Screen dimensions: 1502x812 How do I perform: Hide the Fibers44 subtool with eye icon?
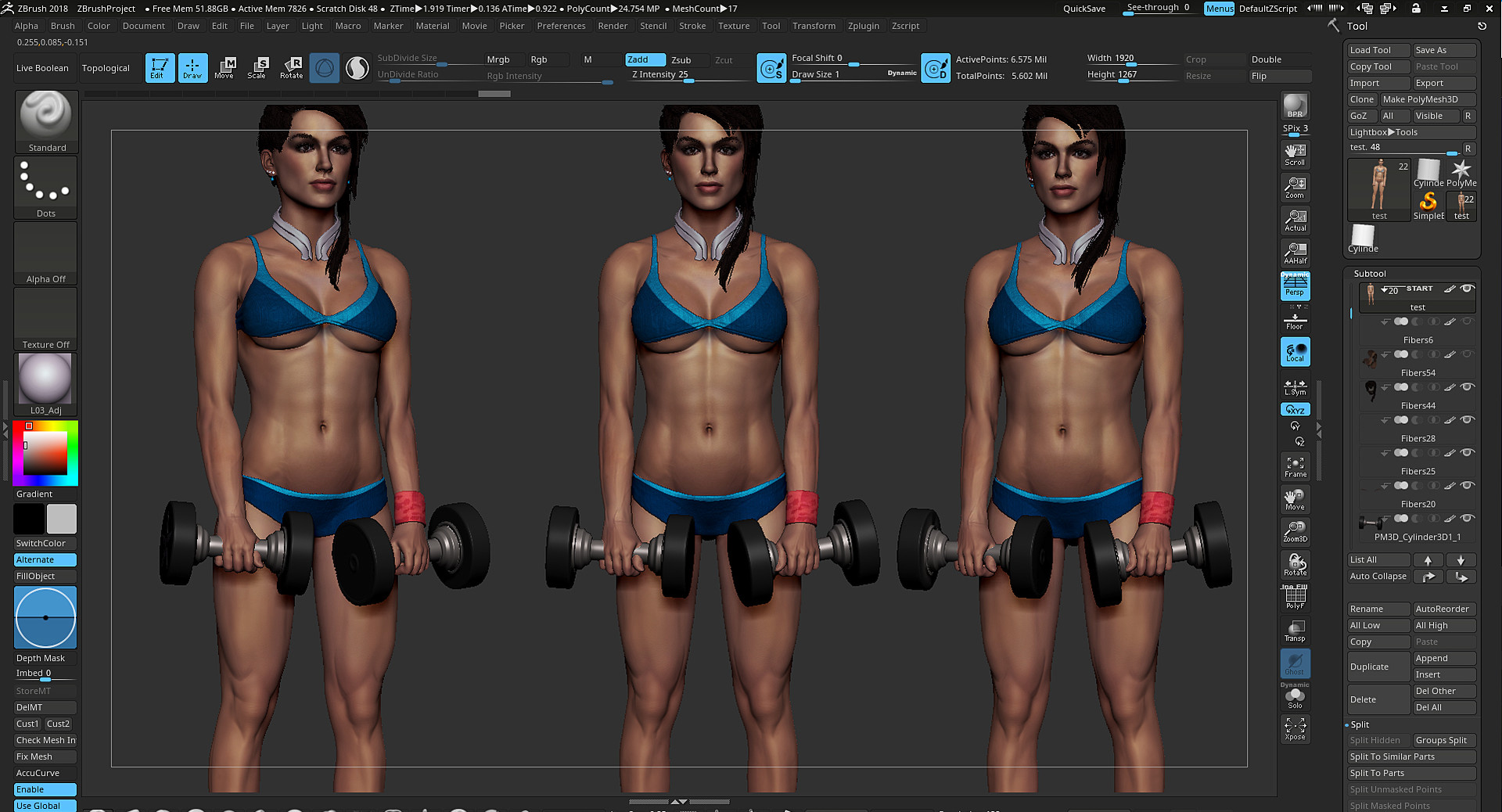click(x=1468, y=387)
